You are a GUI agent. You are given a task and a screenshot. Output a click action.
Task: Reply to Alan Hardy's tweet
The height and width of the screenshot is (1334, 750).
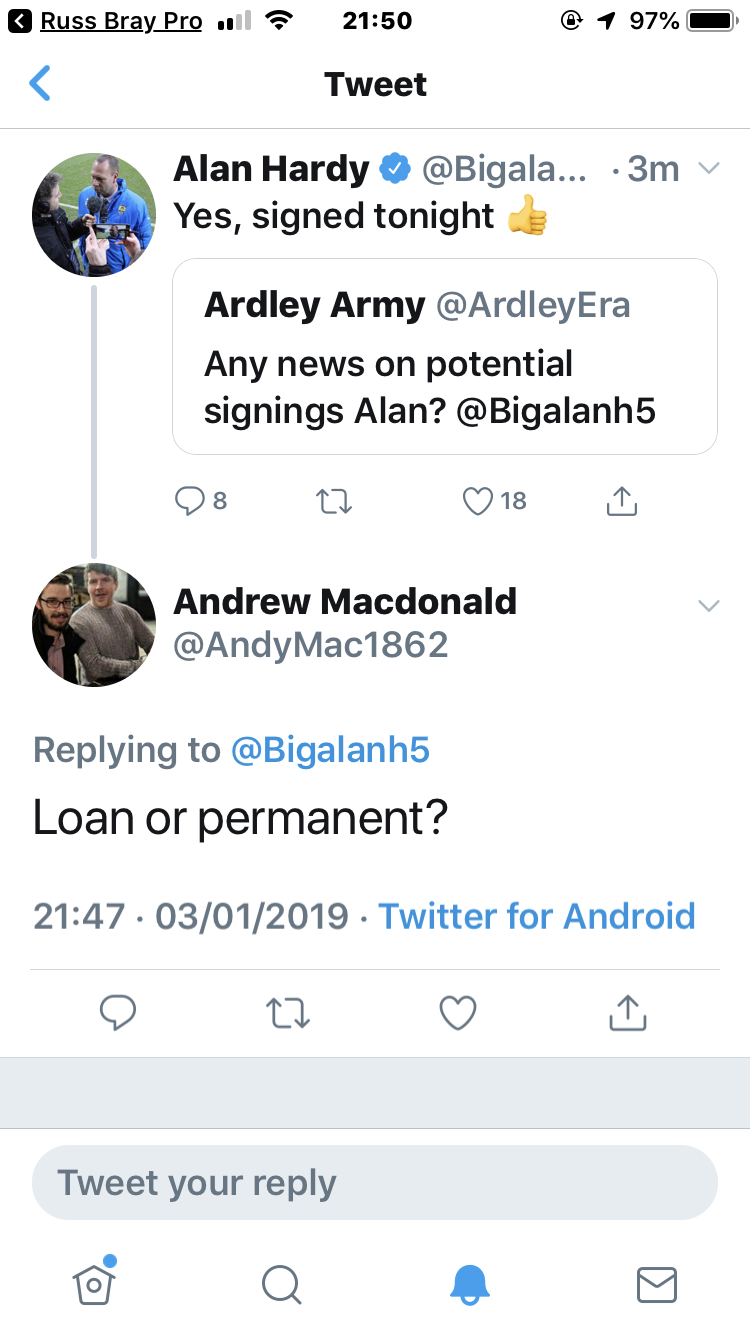(190, 501)
